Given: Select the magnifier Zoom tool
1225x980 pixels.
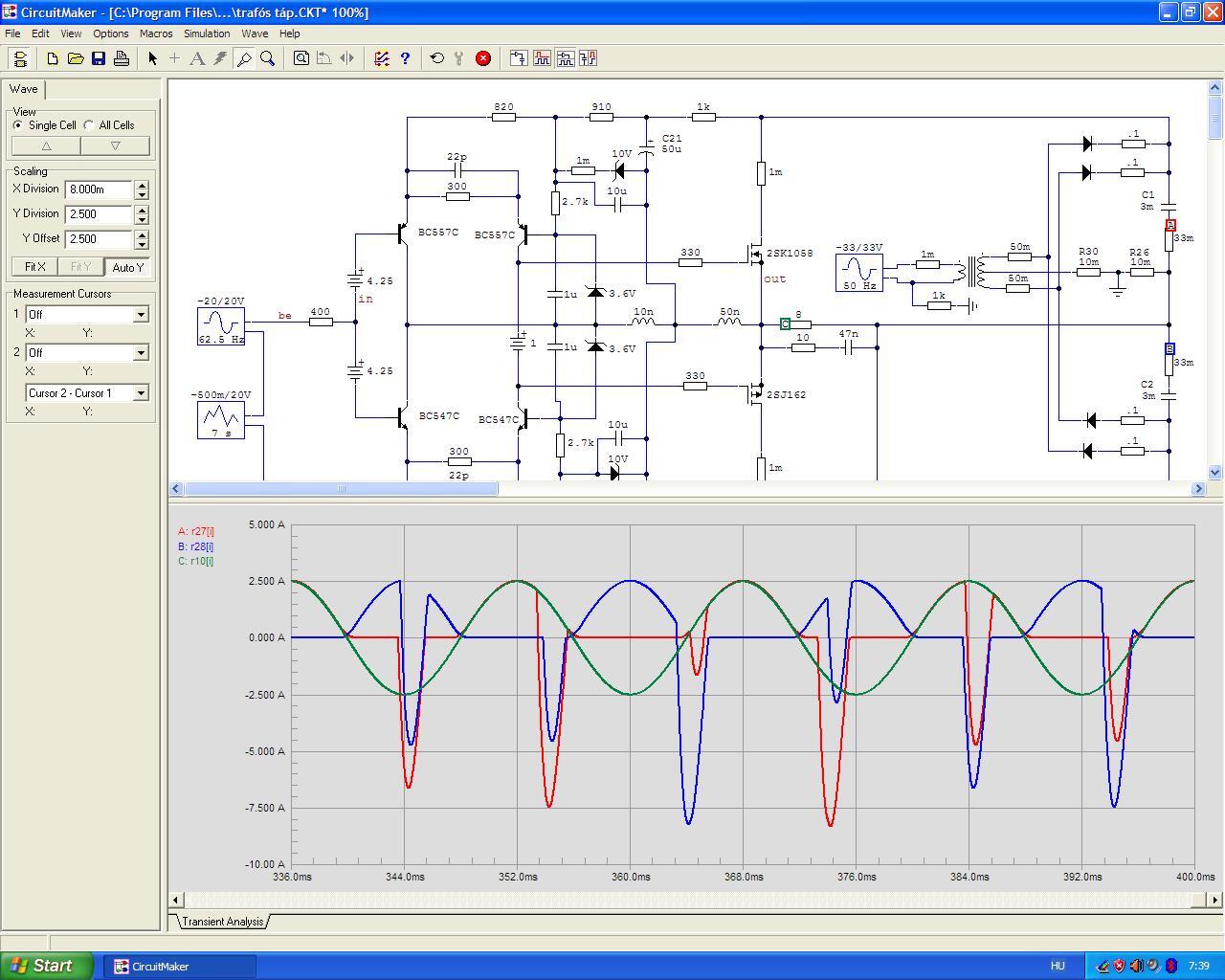Looking at the screenshot, I should point(268,58).
